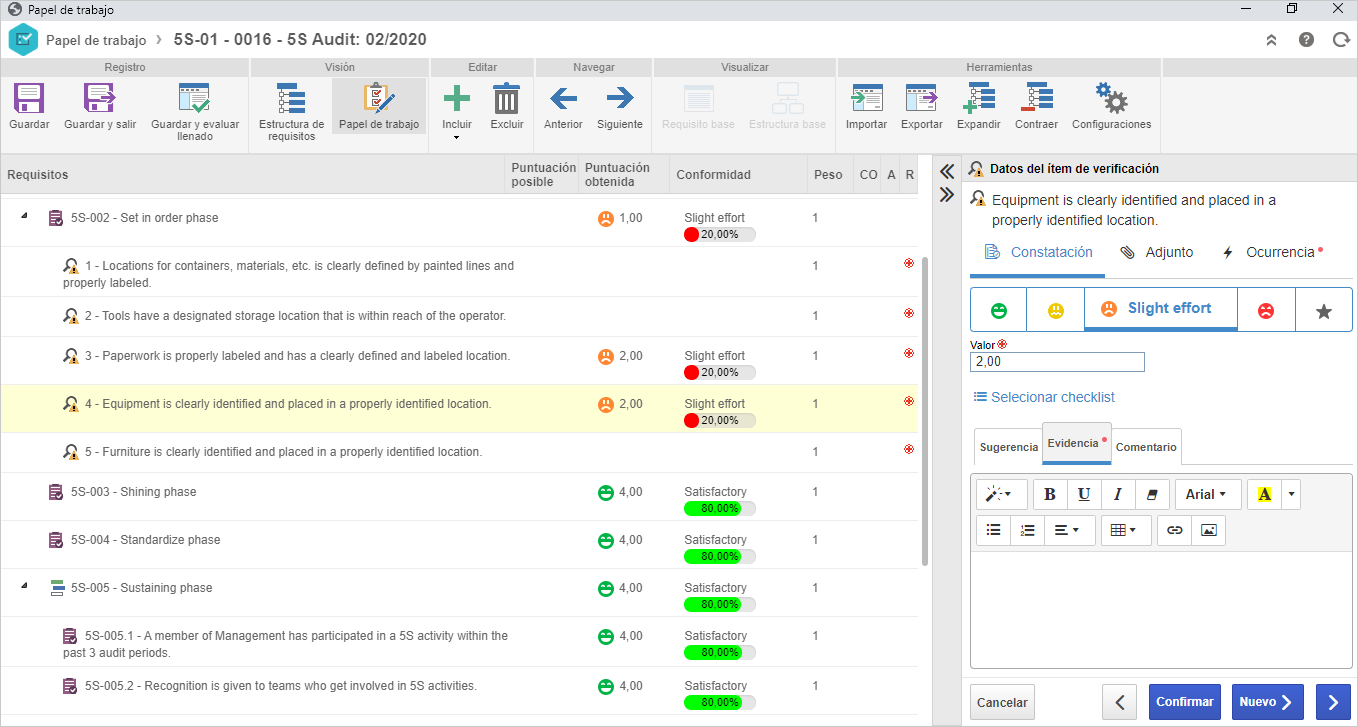Open the Incluir dropdown arrow
Viewport: 1358px width, 727px height.
457,138
